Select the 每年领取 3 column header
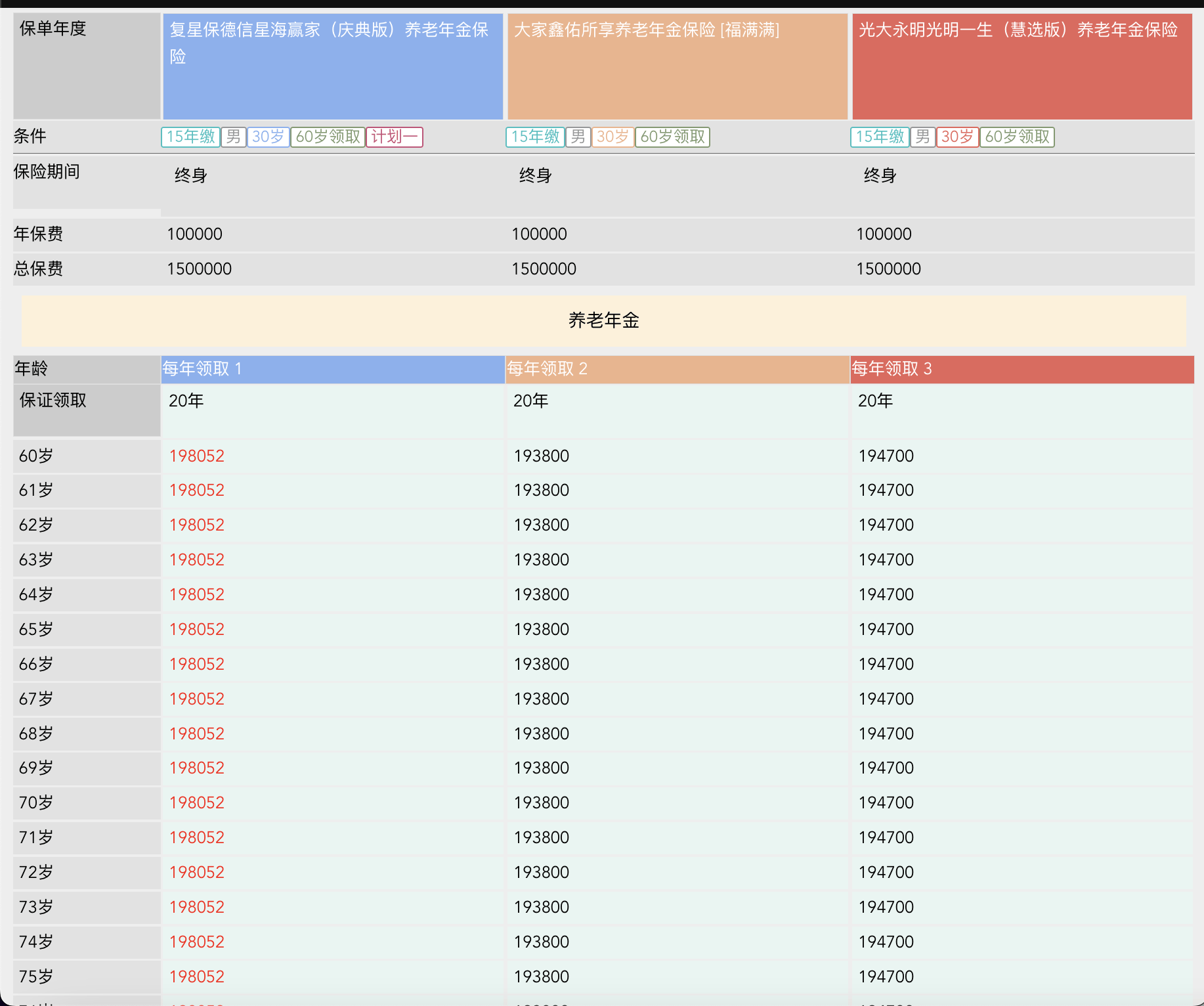Viewport: 1204px width, 1006px height. 1022,369
